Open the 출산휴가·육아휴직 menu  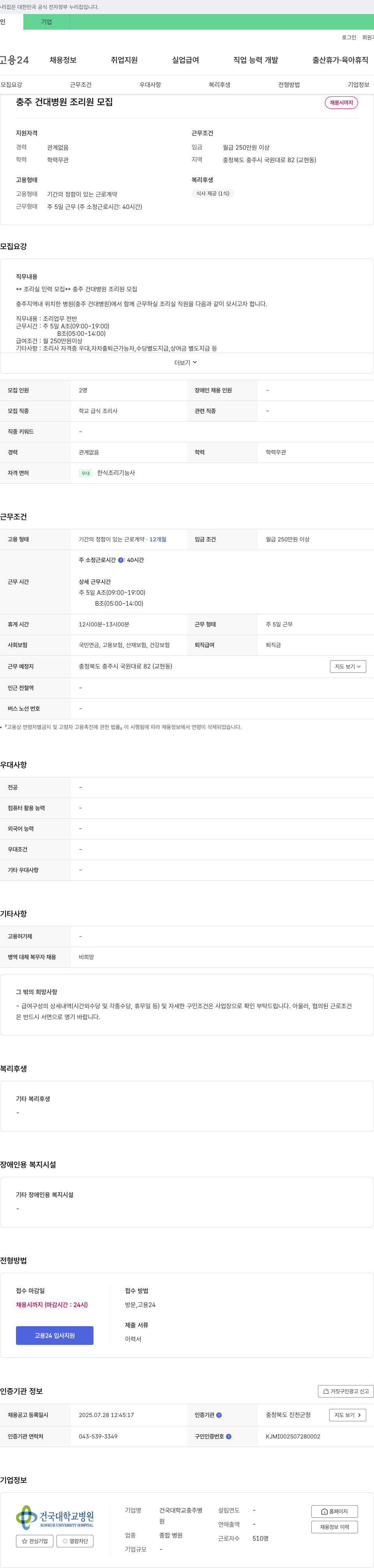tap(340, 60)
